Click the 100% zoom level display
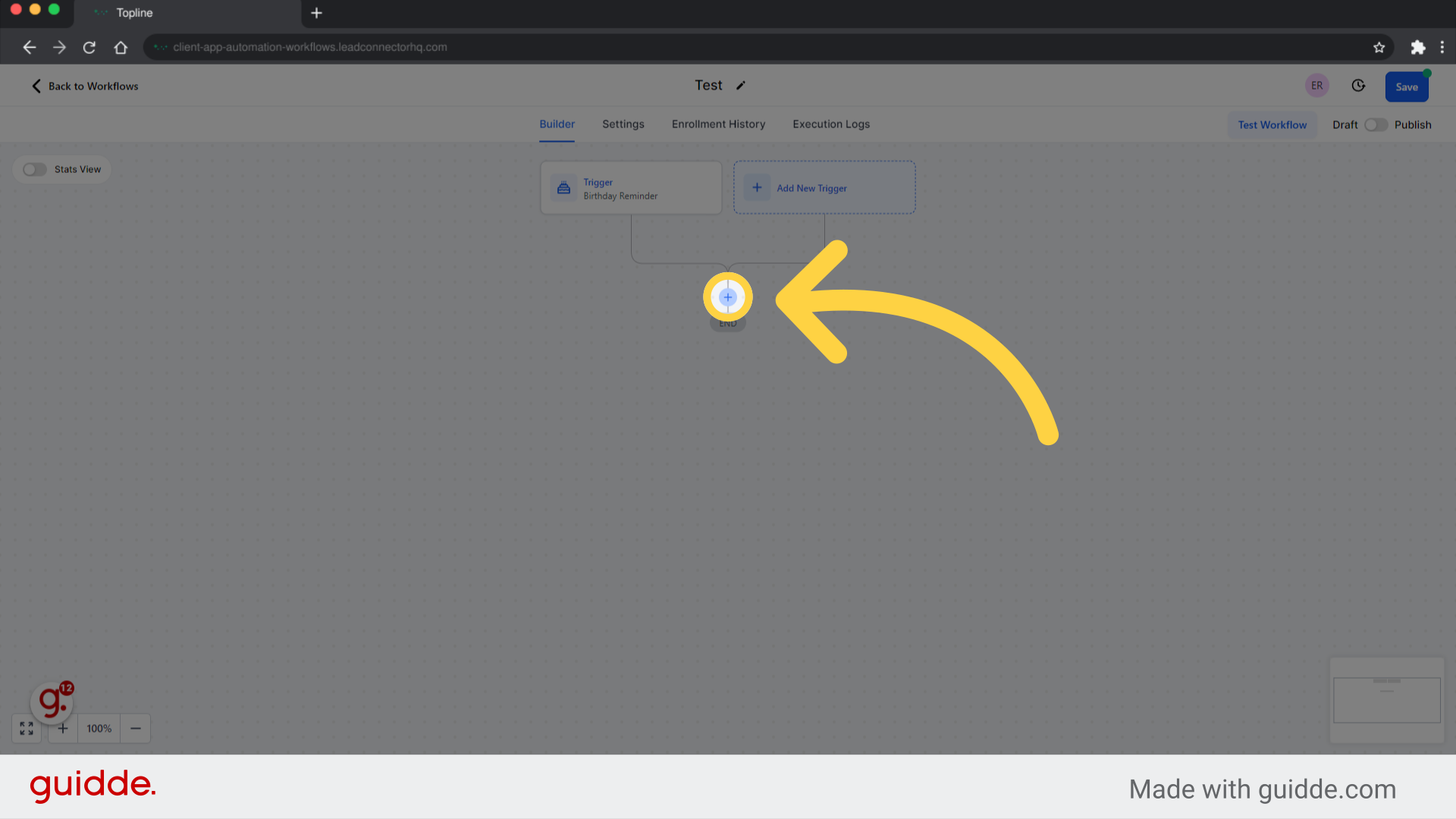The image size is (1456, 819). click(x=99, y=729)
